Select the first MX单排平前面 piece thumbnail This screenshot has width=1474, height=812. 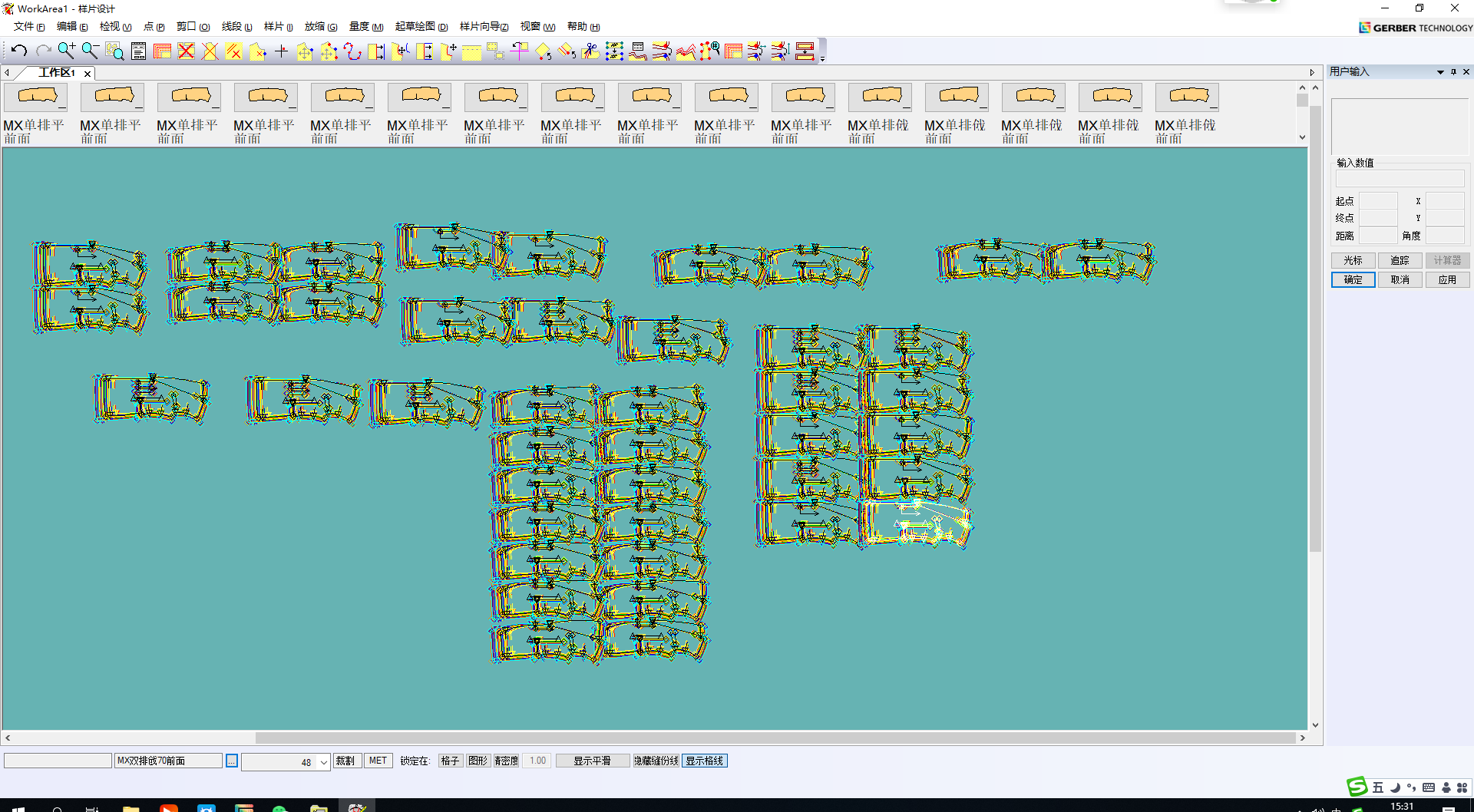click(36, 96)
